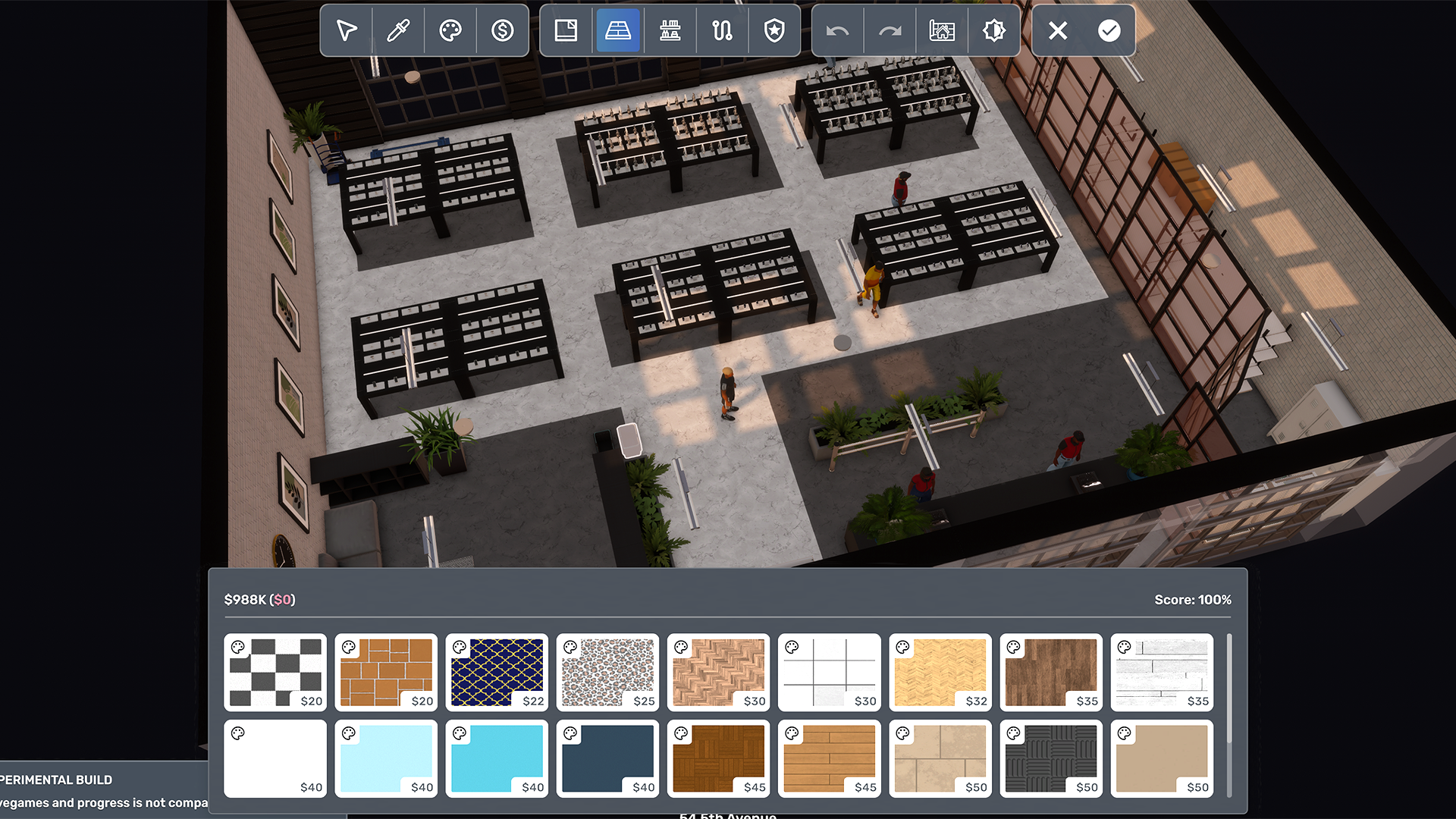Image resolution: width=1456 pixels, height=819 pixels.
Task: Choose the checkerboard floor for $20
Action: 275,672
